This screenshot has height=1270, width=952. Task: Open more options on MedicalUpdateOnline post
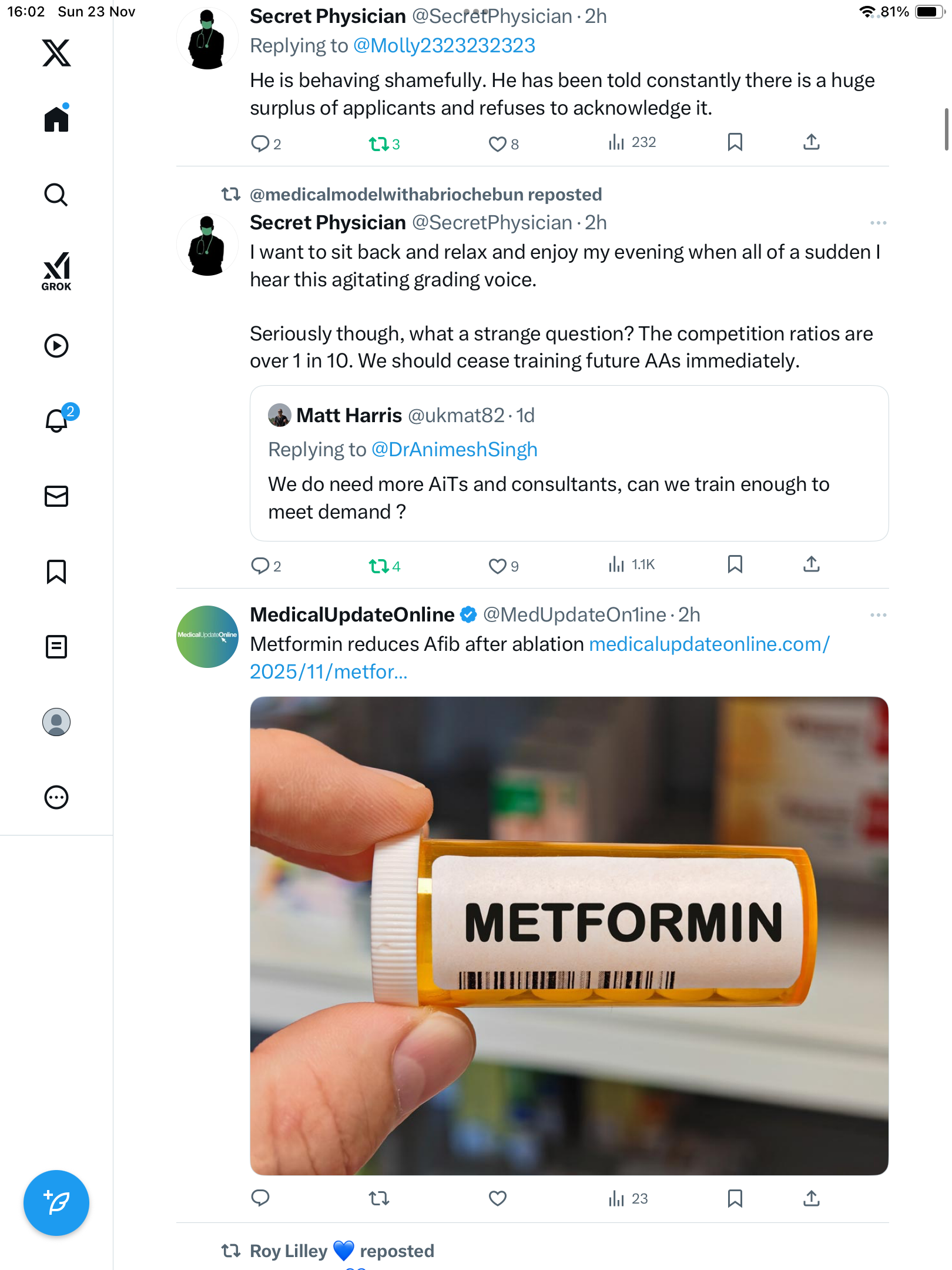pos(878,615)
